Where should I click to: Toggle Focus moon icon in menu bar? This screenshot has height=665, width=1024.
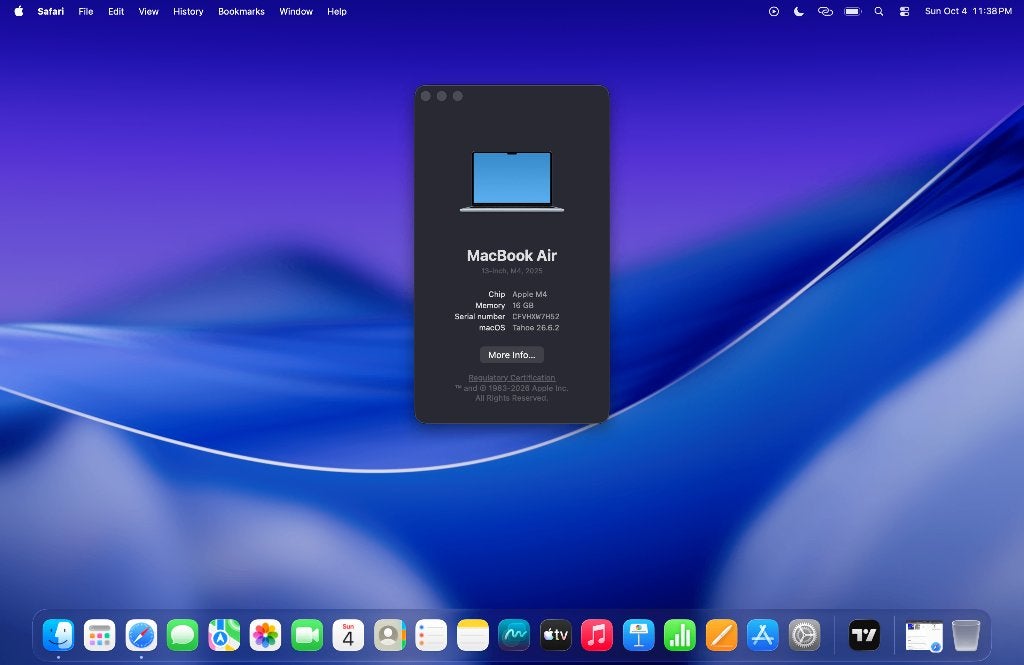point(799,11)
